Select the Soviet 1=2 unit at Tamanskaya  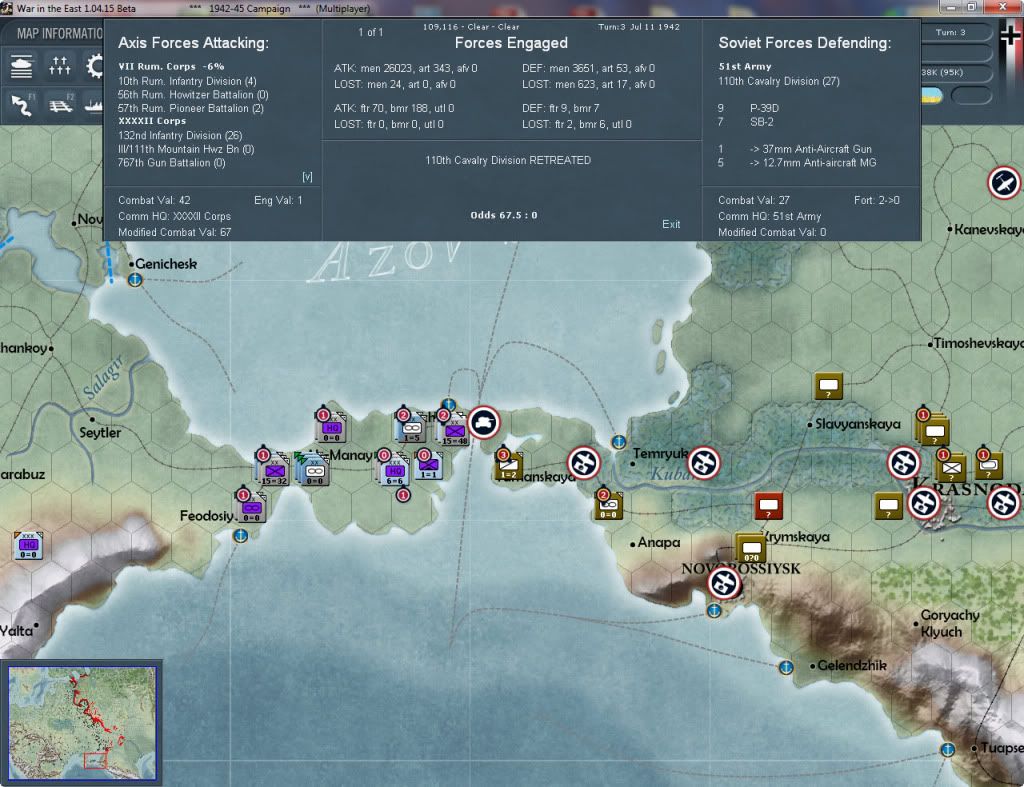509,466
